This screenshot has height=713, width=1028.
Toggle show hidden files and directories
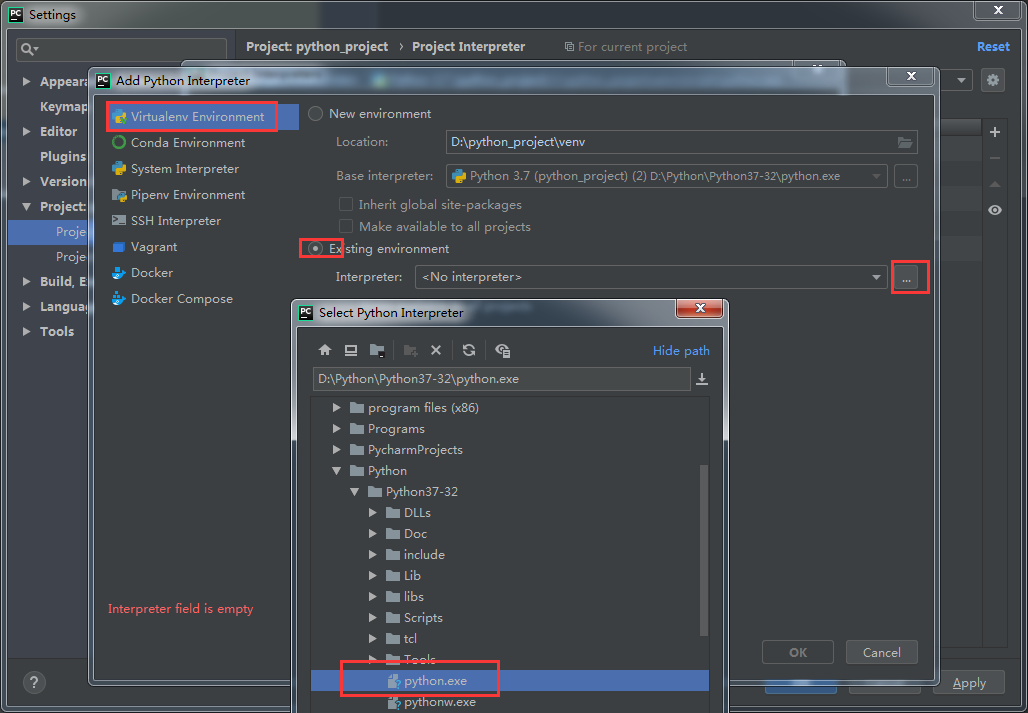503,350
